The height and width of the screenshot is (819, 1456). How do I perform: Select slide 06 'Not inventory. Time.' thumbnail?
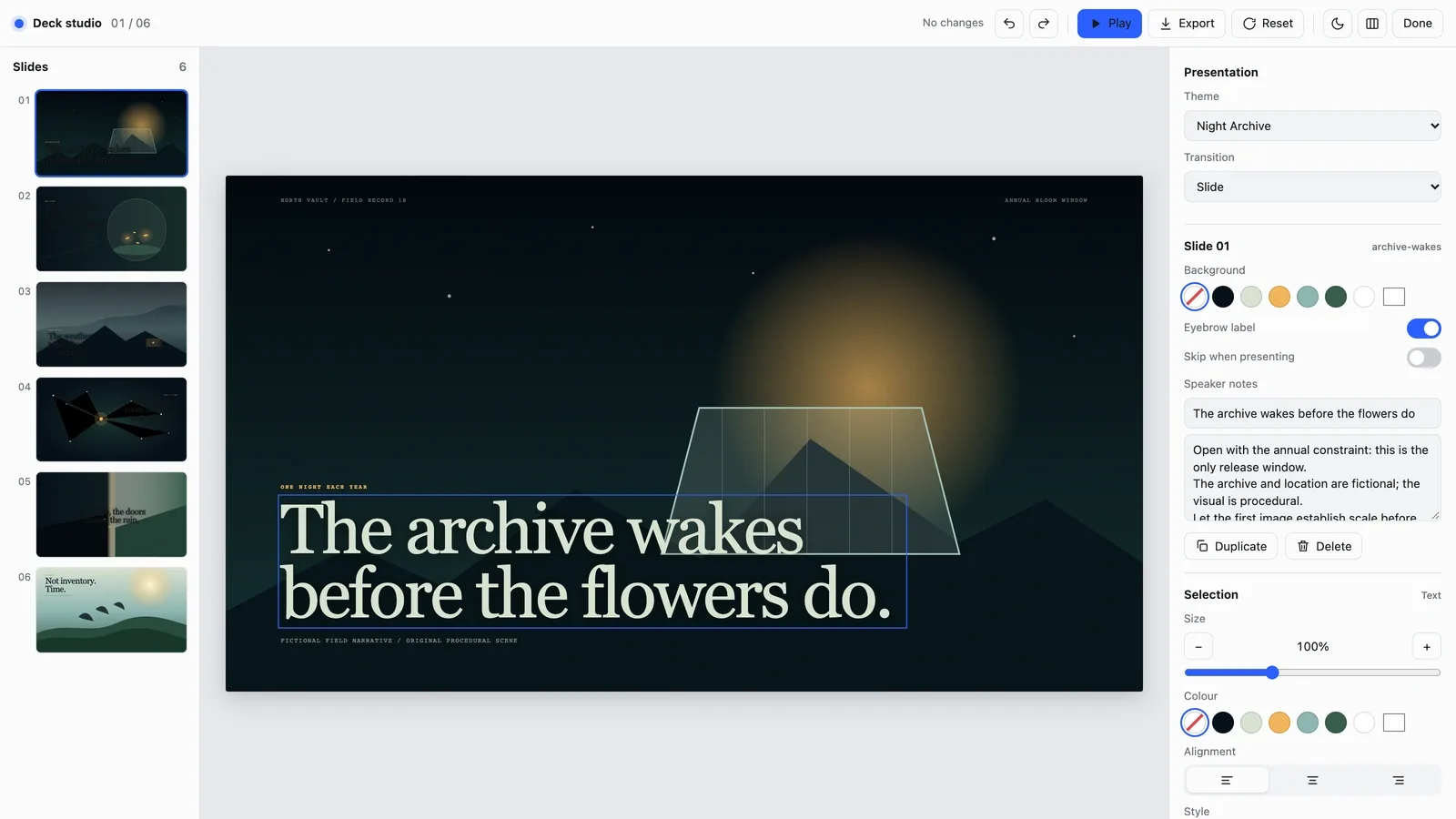click(111, 610)
